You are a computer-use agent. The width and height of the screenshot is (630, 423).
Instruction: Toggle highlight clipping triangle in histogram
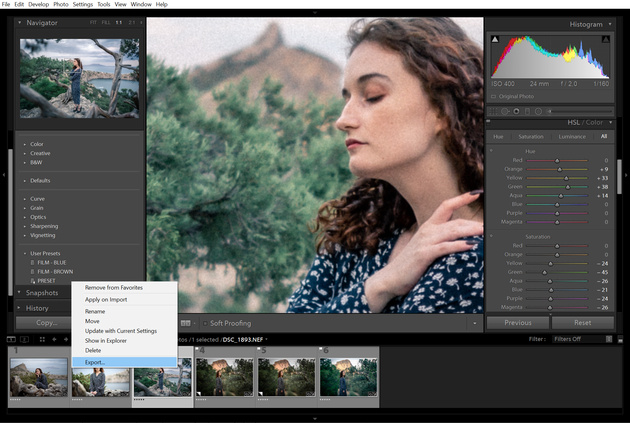pos(606,37)
